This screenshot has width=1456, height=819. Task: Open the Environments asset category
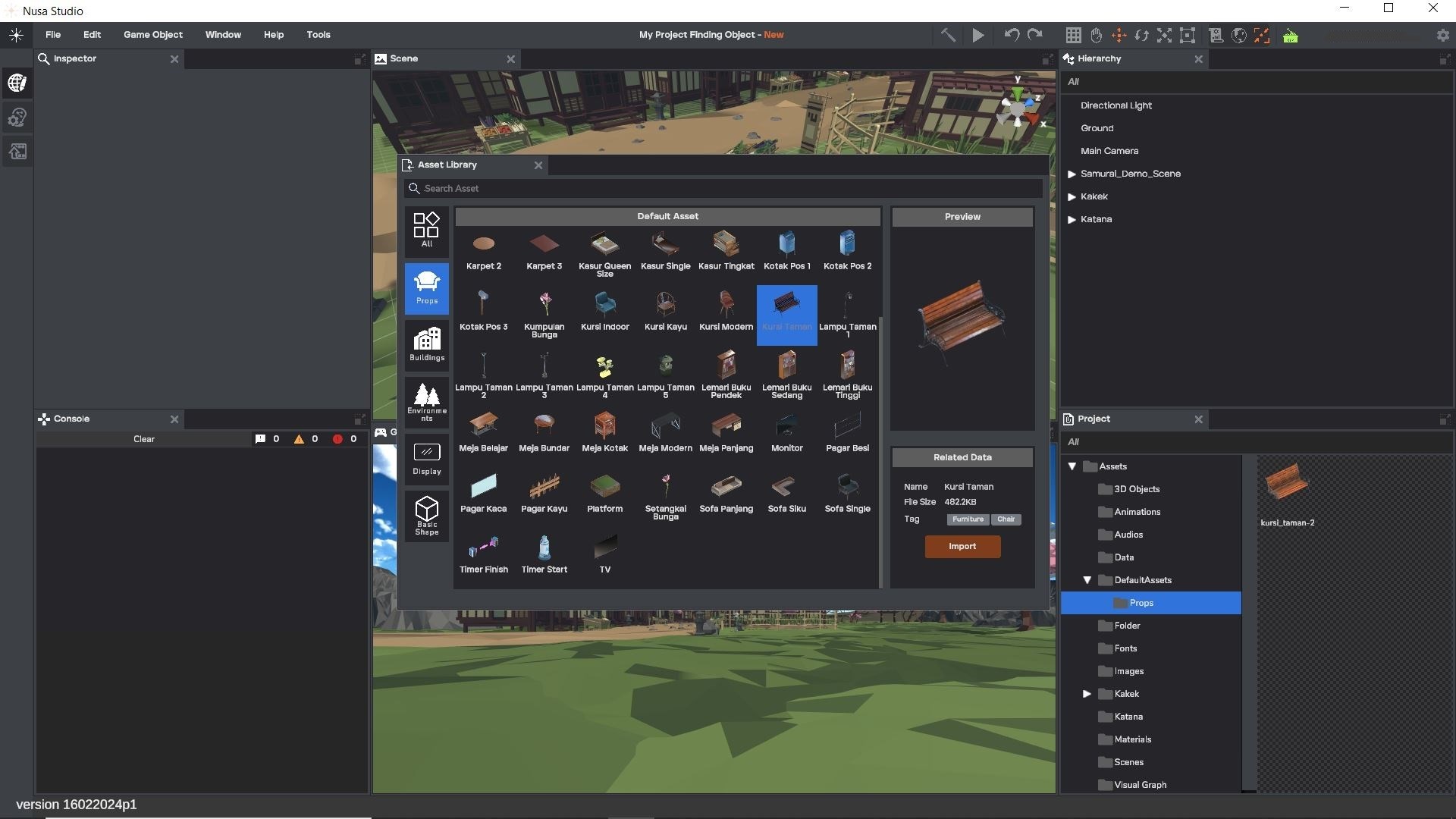427,402
